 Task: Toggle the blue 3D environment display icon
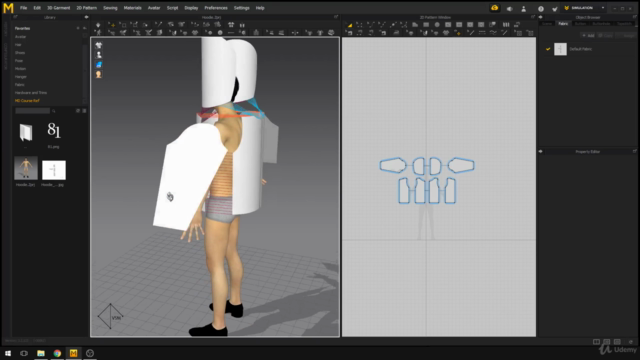(99, 64)
